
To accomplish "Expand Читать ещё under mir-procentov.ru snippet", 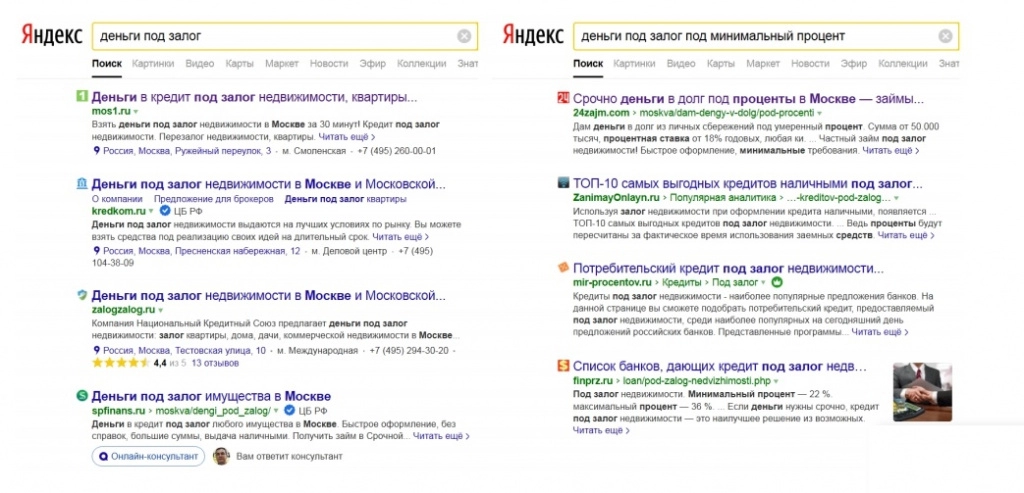I will (x=880, y=332).
